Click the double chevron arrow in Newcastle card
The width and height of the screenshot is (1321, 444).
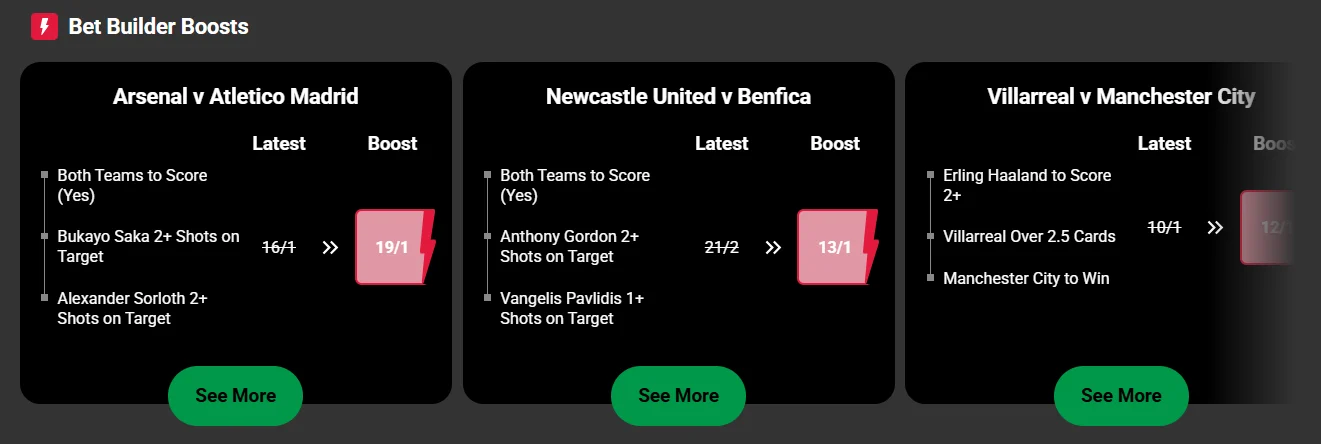[x=773, y=247]
